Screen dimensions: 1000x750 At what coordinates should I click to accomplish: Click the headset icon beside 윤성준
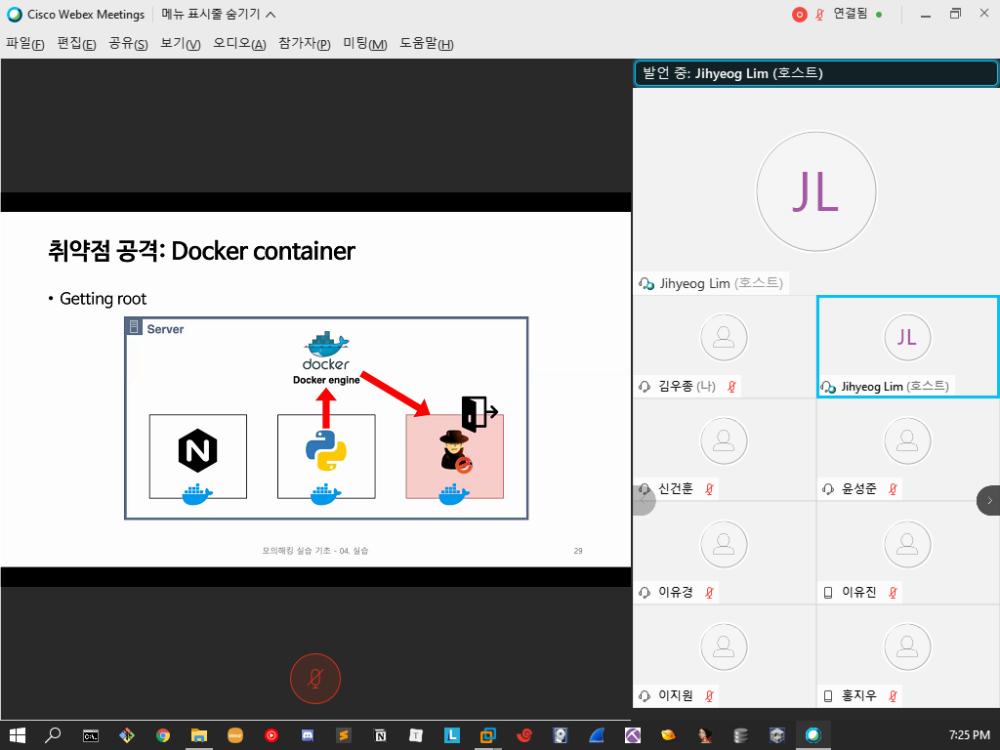click(828, 489)
